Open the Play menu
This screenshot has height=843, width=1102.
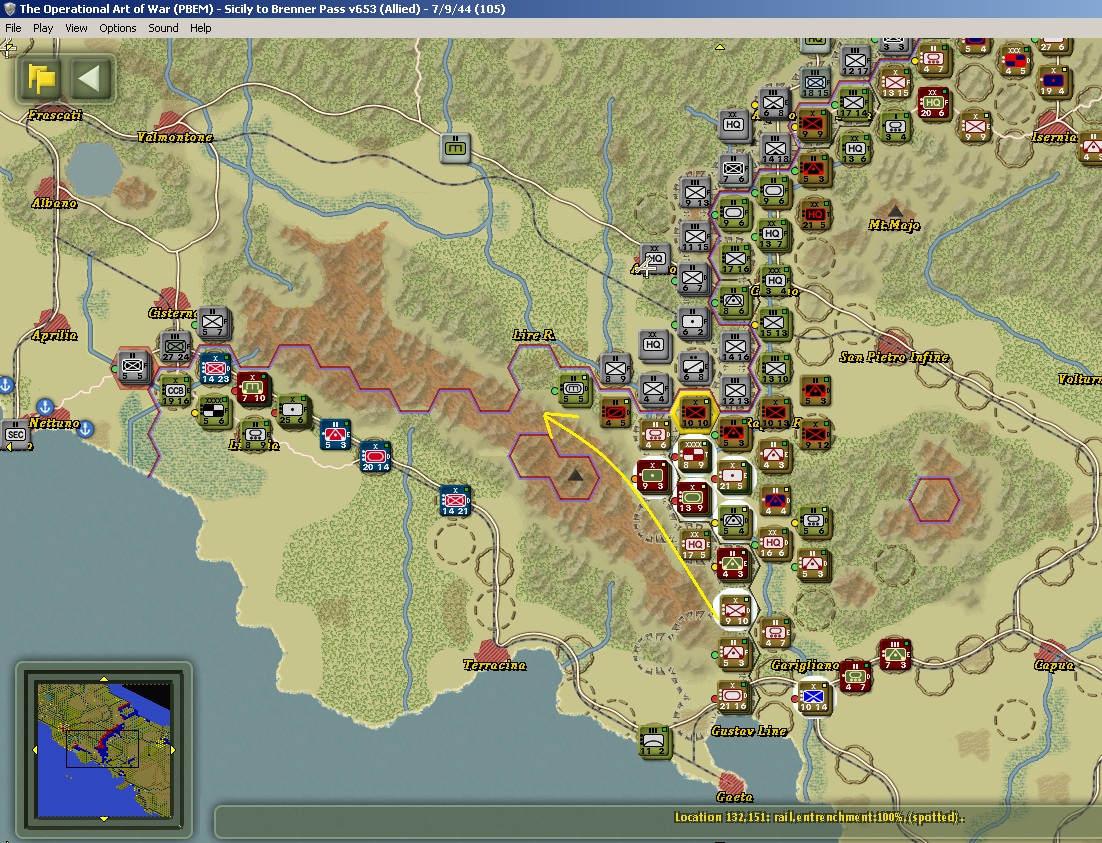[x=43, y=28]
